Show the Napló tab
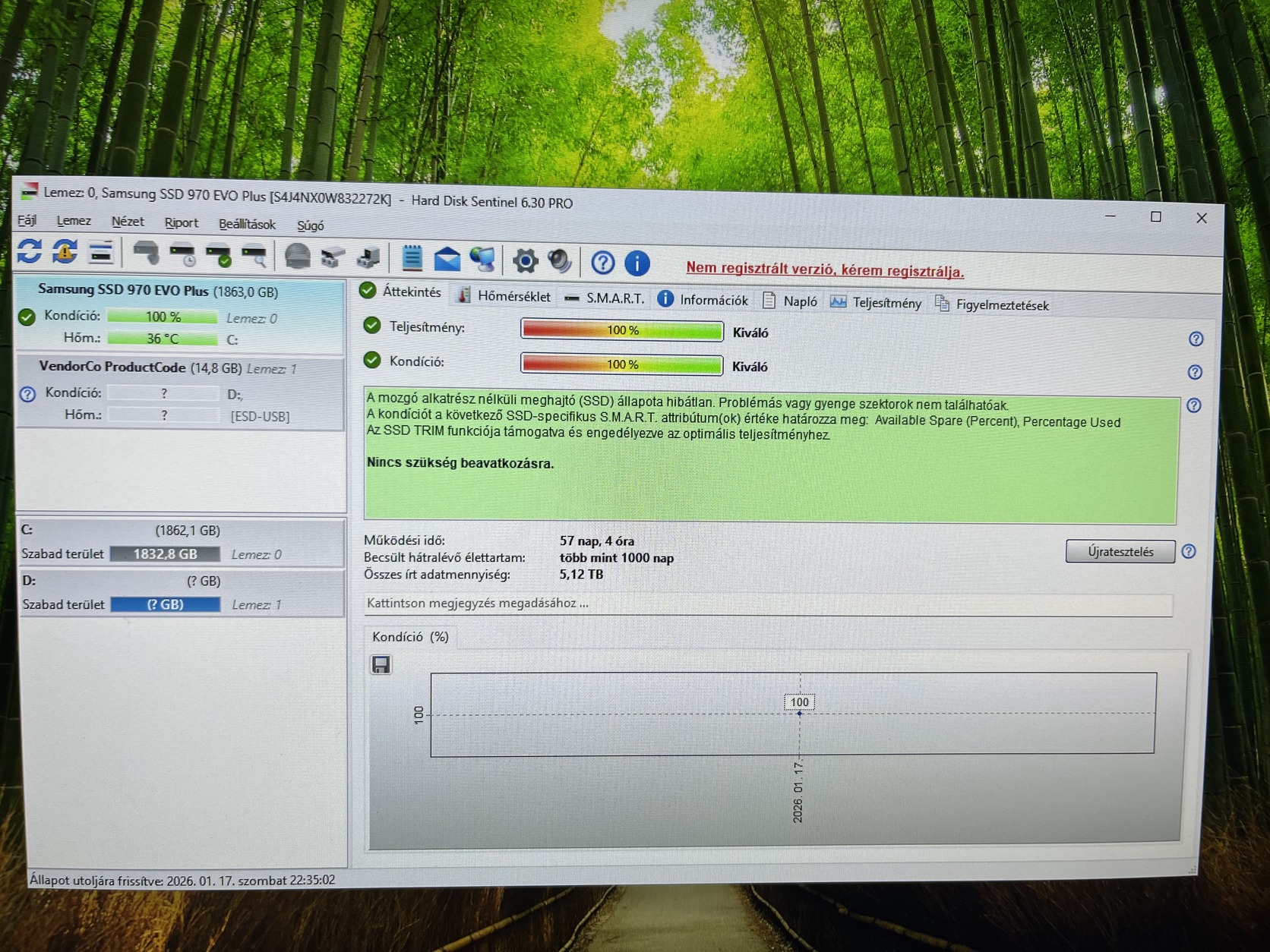Image resolution: width=1270 pixels, height=952 pixels. (790, 301)
